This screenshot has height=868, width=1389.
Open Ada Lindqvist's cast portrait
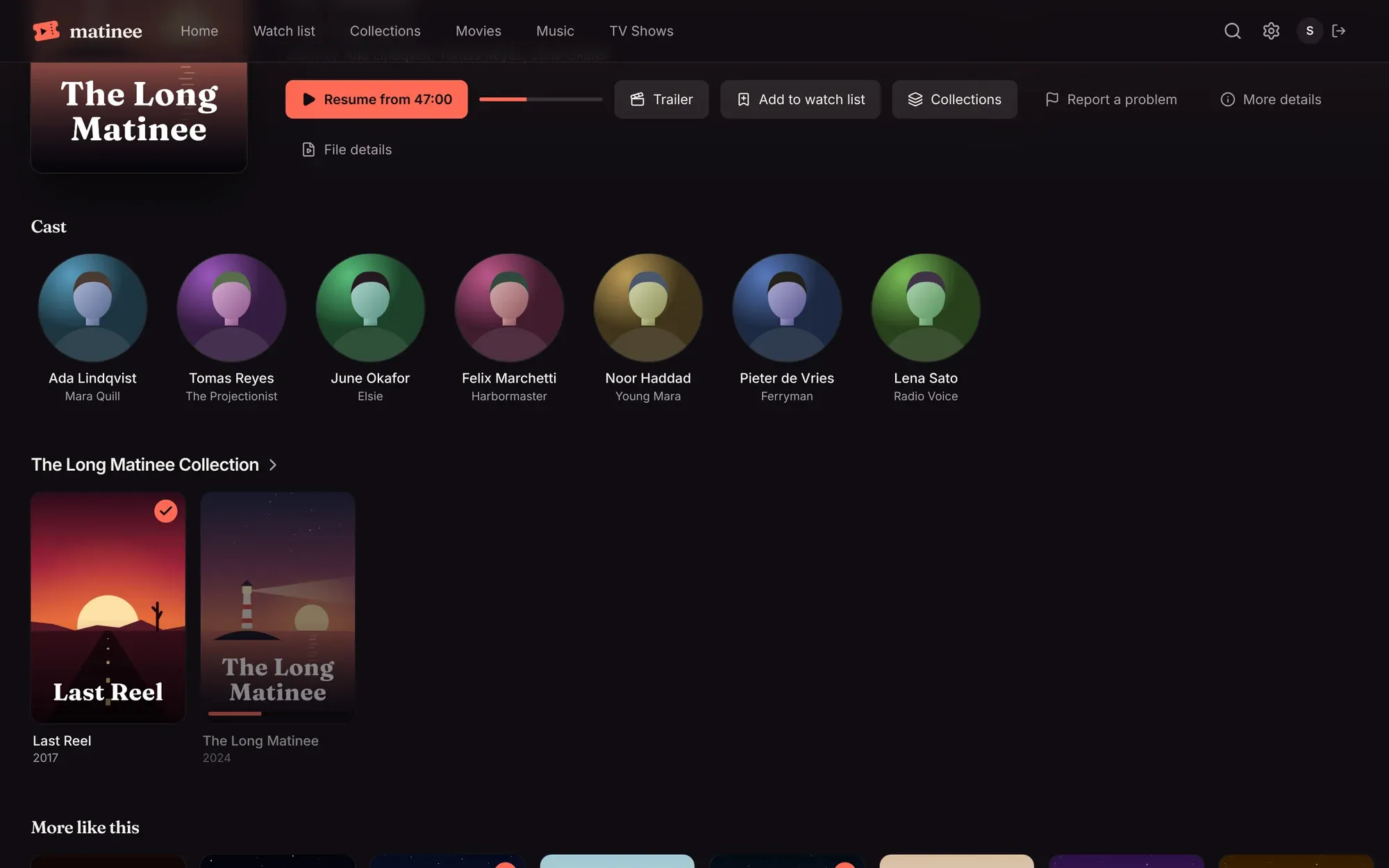[92, 308]
